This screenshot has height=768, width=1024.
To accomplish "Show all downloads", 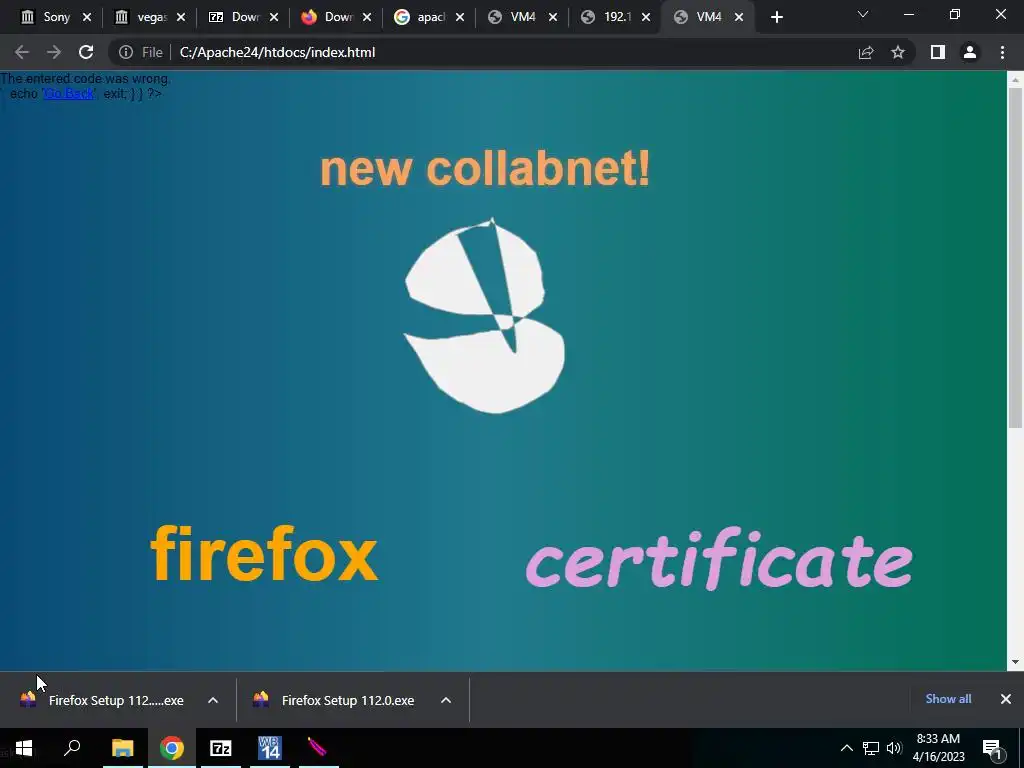I will click(948, 699).
